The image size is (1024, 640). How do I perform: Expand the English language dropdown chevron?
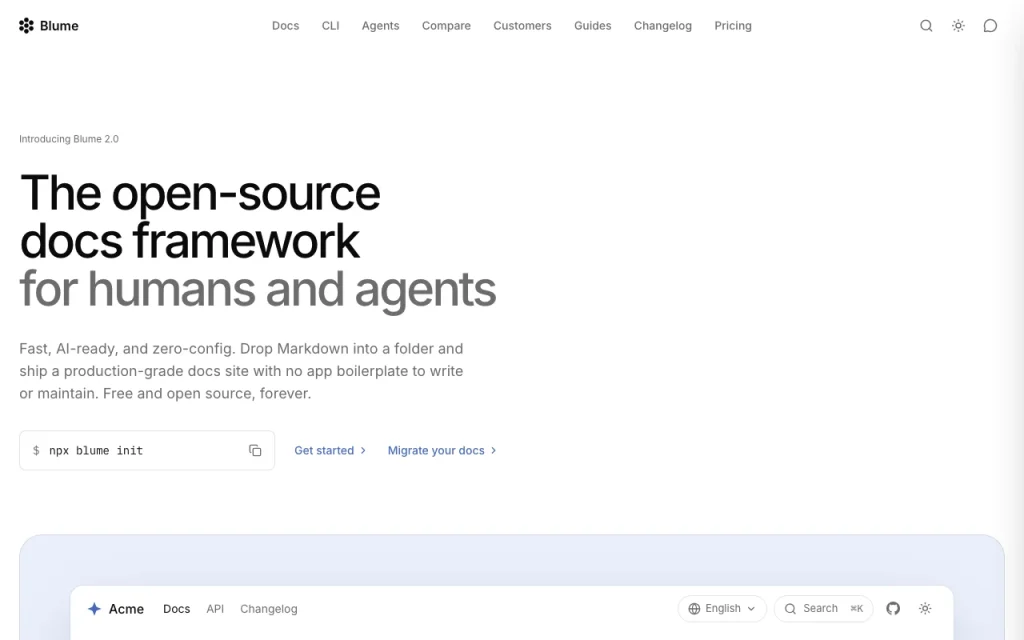point(751,609)
